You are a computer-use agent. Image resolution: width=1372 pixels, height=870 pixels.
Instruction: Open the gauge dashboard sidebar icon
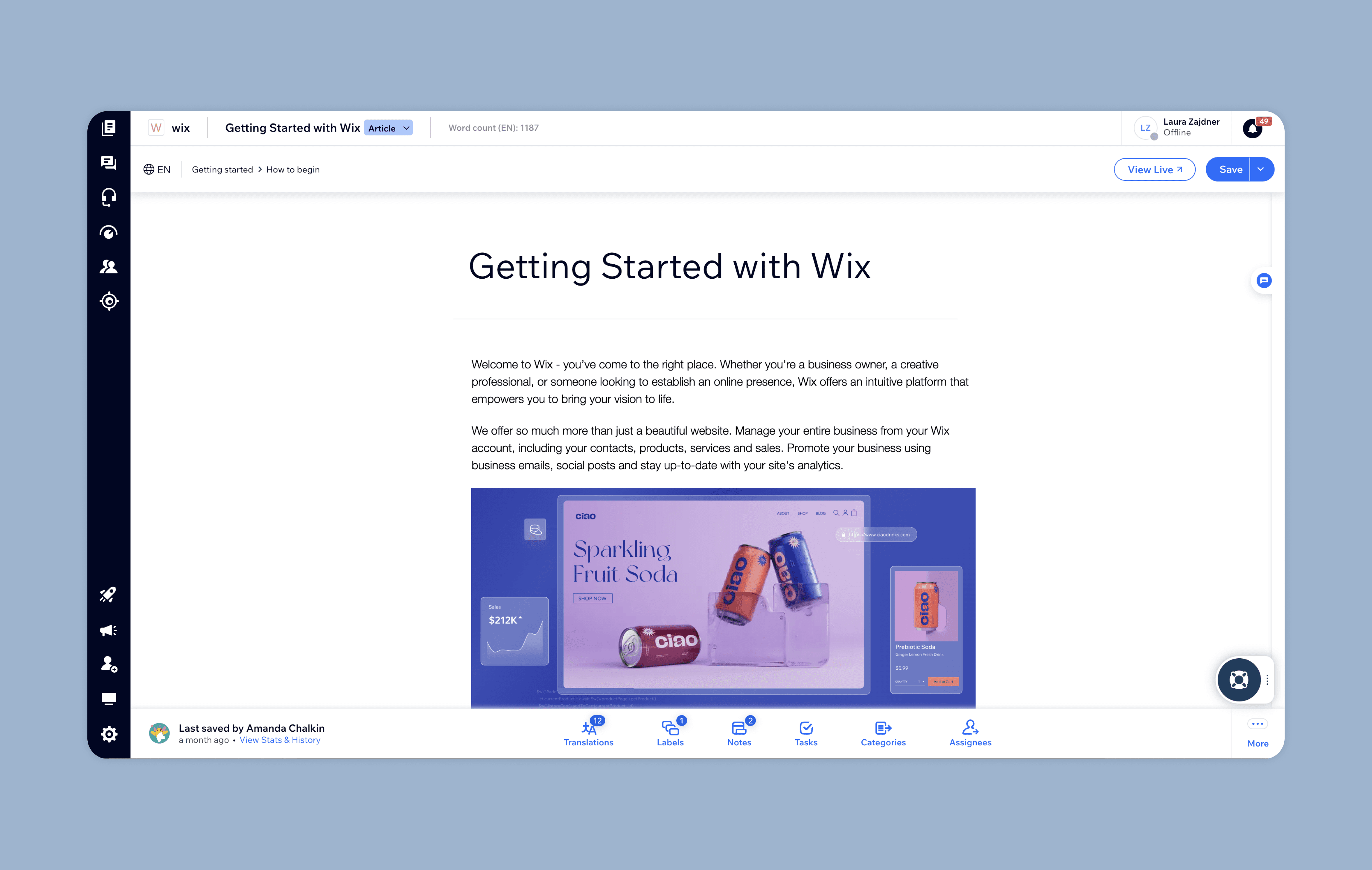coord(108,232)
